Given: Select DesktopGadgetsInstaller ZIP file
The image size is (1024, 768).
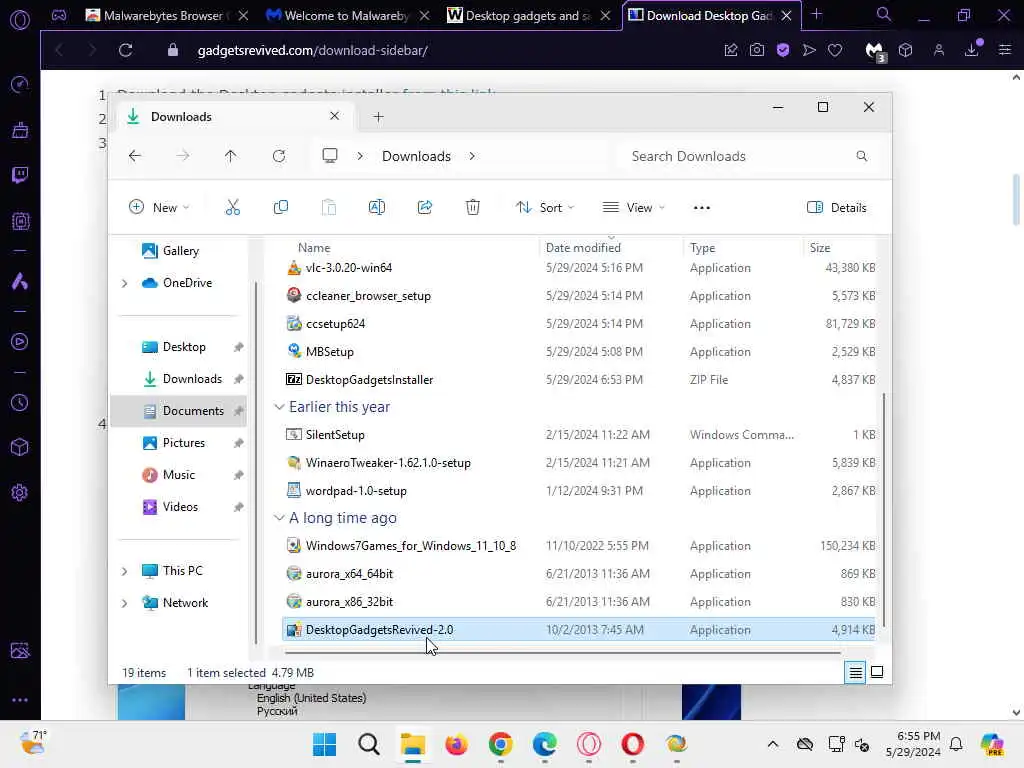Looking at the screenshot, I should pyautogui.click(x=579, y=379).
